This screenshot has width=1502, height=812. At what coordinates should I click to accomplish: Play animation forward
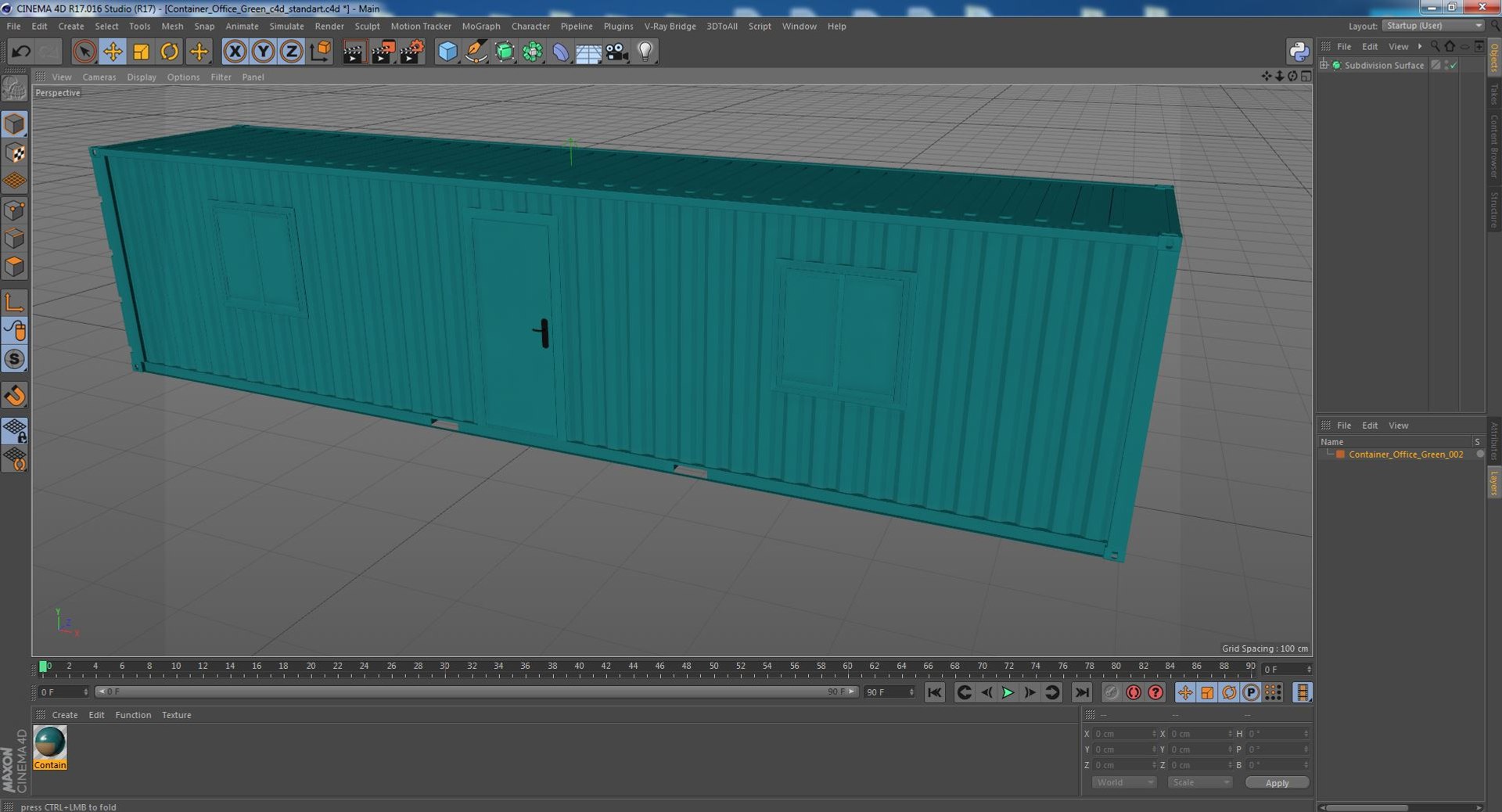(x=1008, y=692)
